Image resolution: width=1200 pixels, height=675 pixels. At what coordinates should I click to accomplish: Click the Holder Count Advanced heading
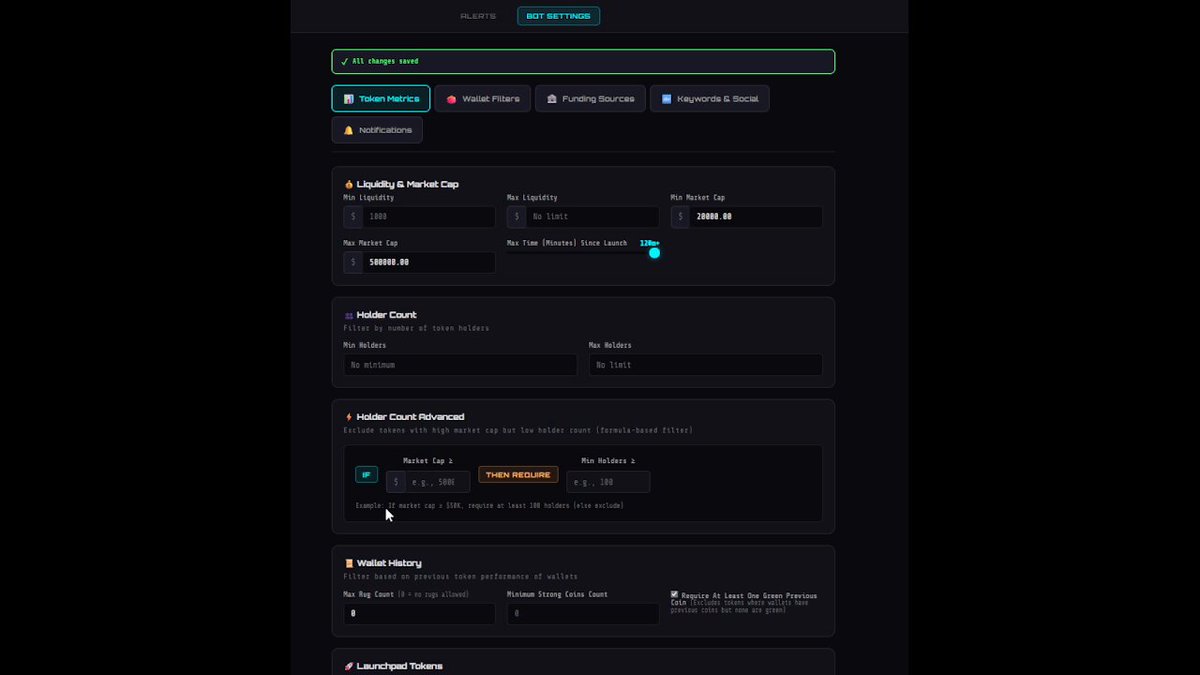pos(410,417)
